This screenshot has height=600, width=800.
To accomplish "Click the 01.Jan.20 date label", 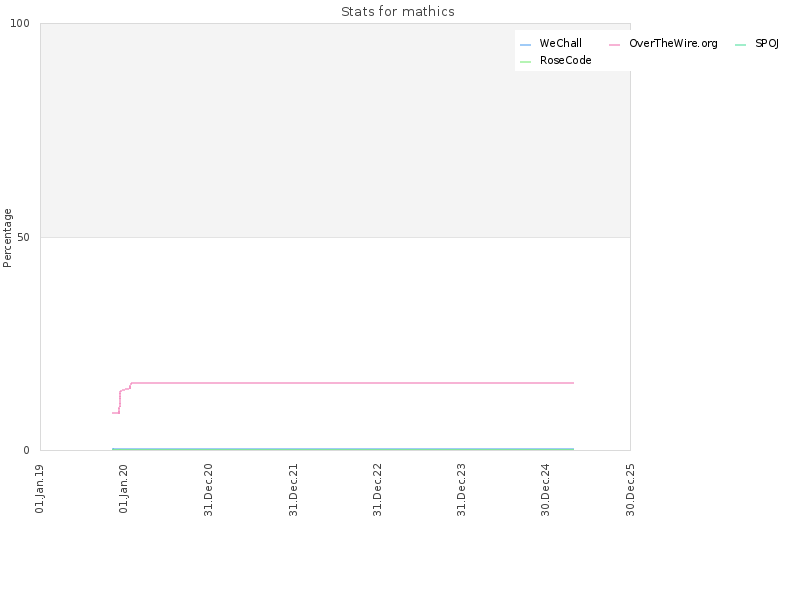I will 123,488.
